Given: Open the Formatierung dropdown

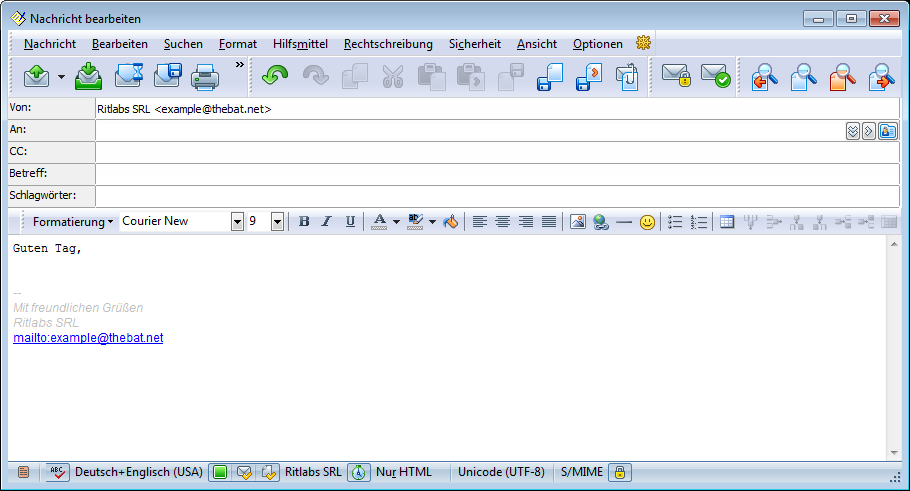Looking at the screenshot, I should pyautogui.click(x=73, y=222).
